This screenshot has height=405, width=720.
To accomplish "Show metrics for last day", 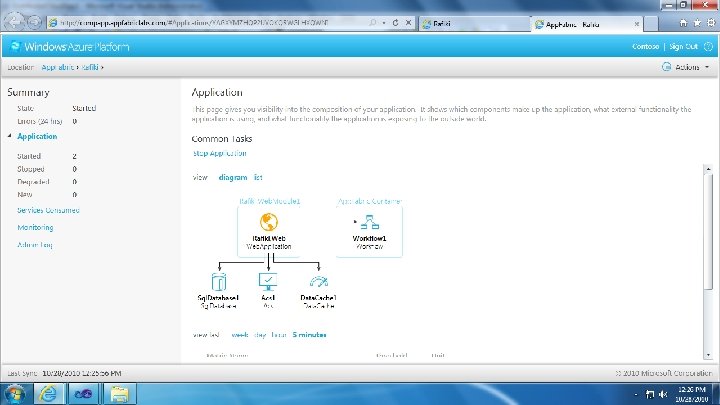I will pos(260,335).
